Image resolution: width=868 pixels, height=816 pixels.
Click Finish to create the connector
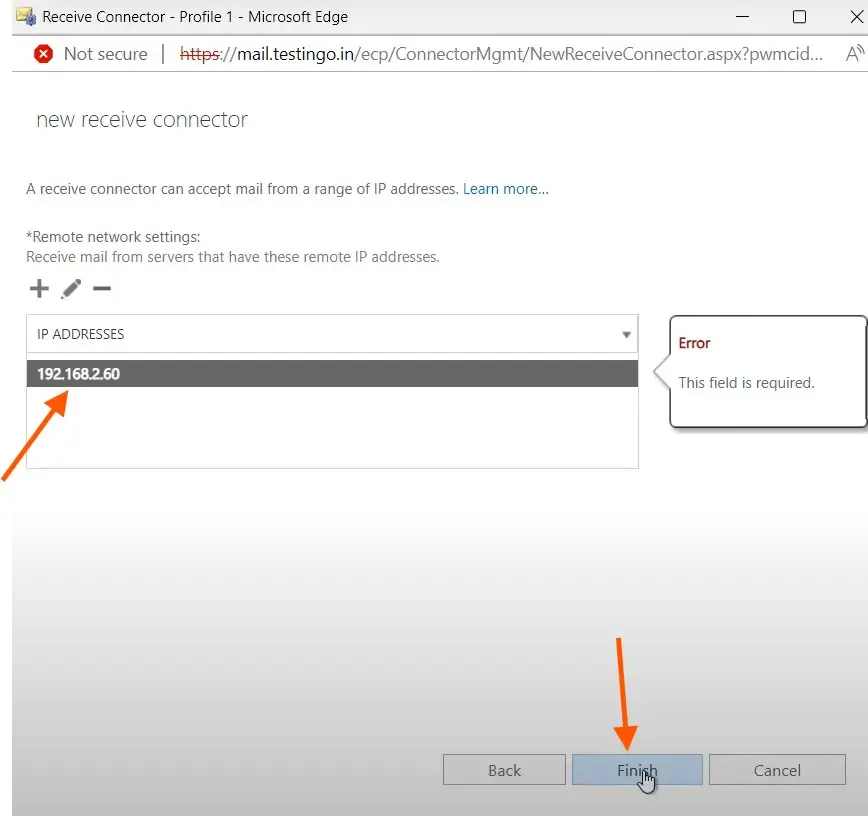point(637,769)
